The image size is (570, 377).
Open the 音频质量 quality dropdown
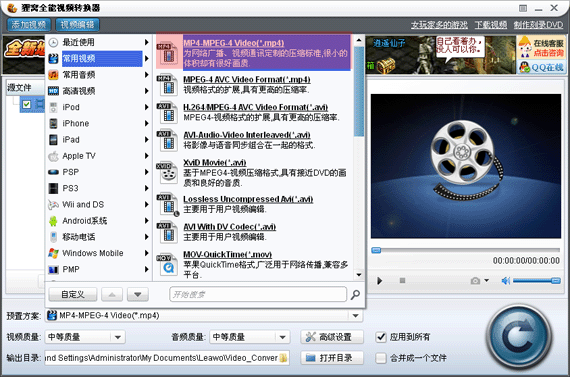[282, 337]
